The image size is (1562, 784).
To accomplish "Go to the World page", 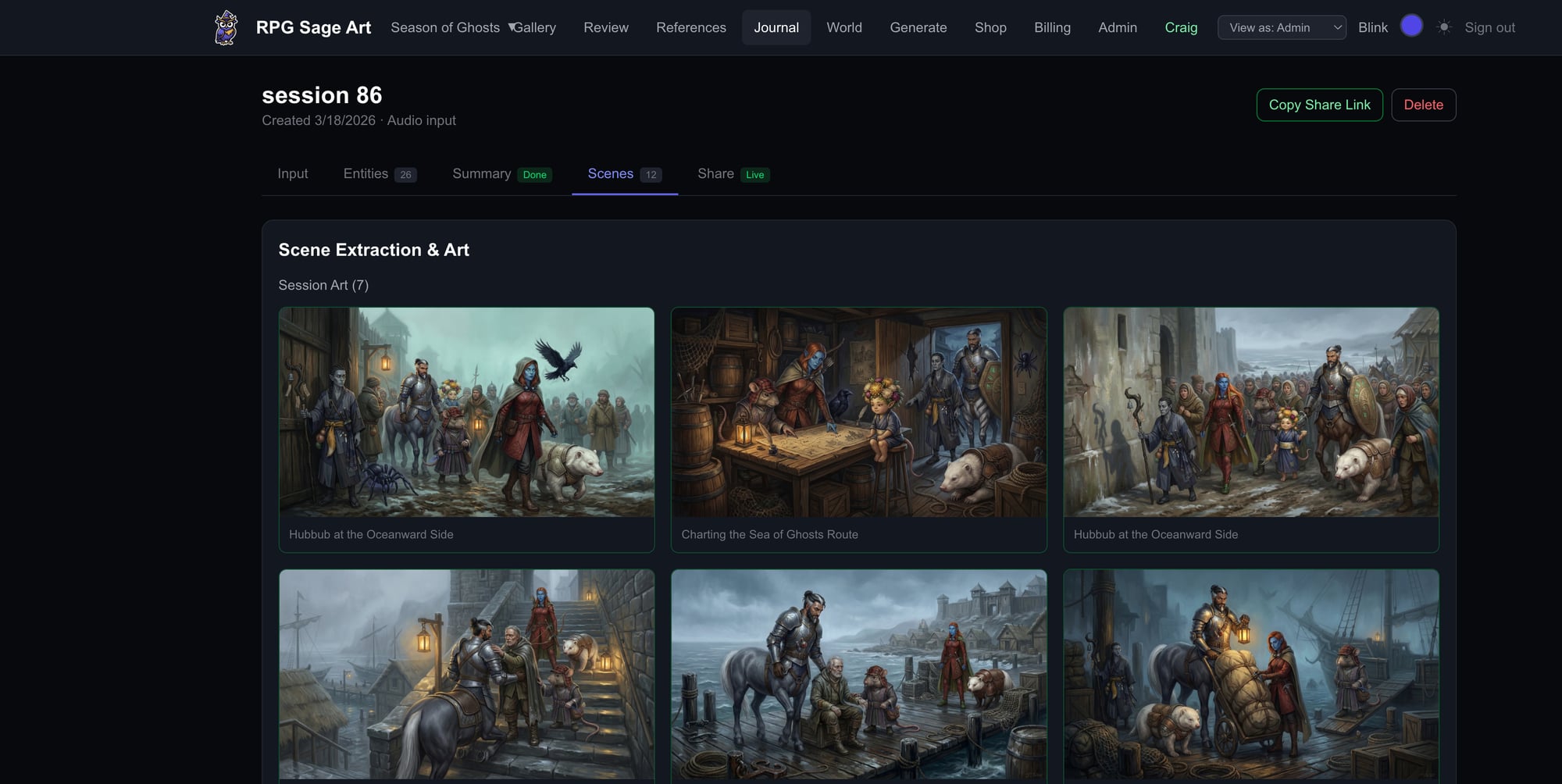I will click(x=843, y=27).
